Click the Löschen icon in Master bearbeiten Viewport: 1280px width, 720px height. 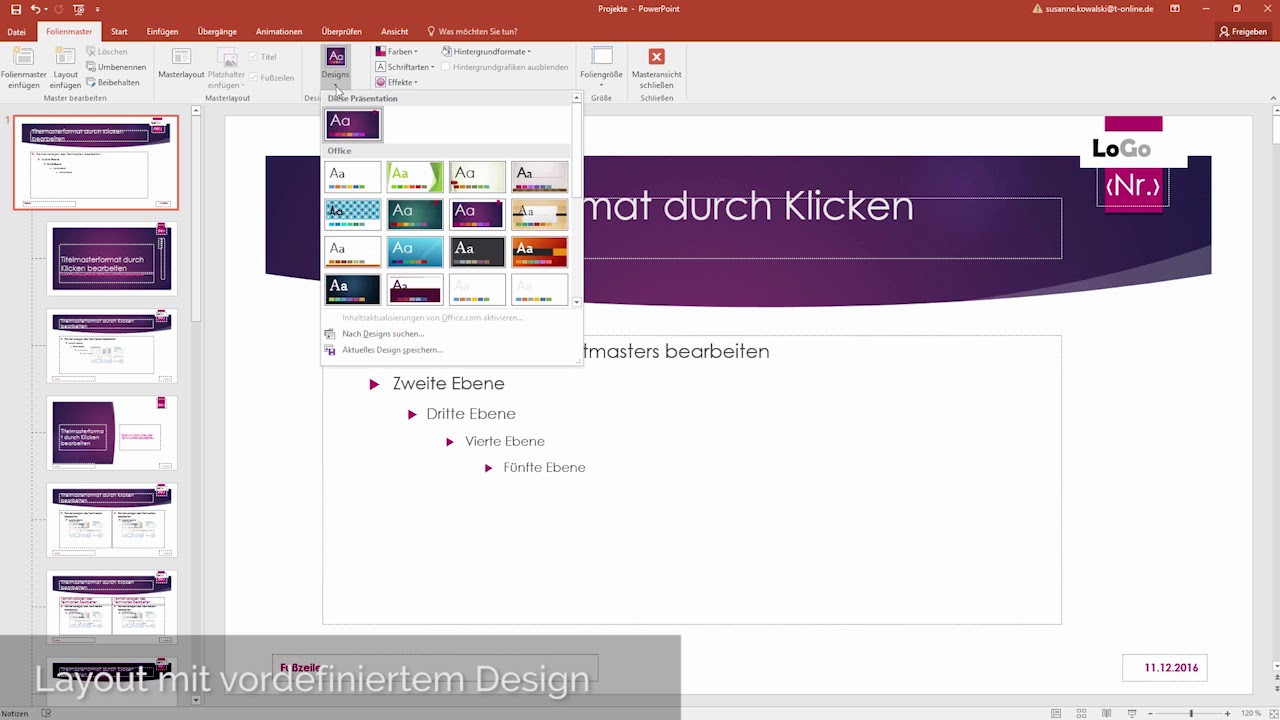click(92, 51)
